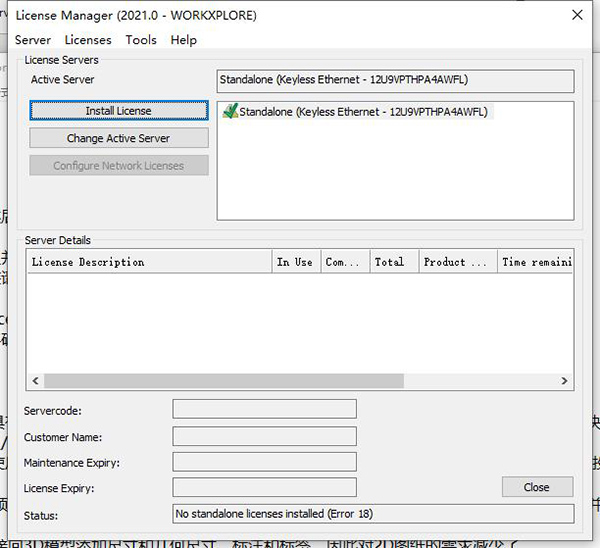Click the Product ... column header
Screen dimensions: 600x548
[458, 262]
